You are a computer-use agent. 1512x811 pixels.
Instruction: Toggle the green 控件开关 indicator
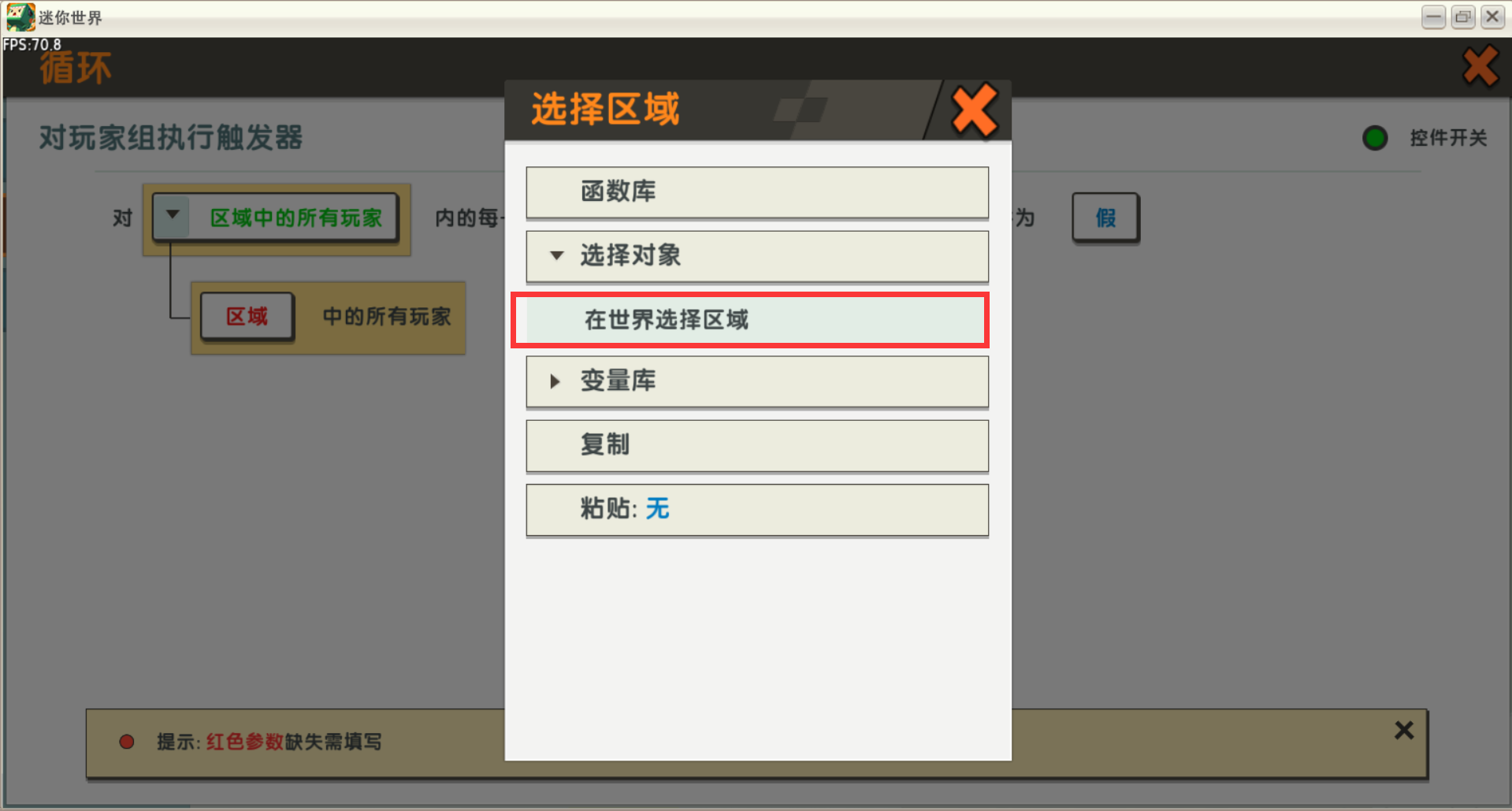(x=1375, y=138)
